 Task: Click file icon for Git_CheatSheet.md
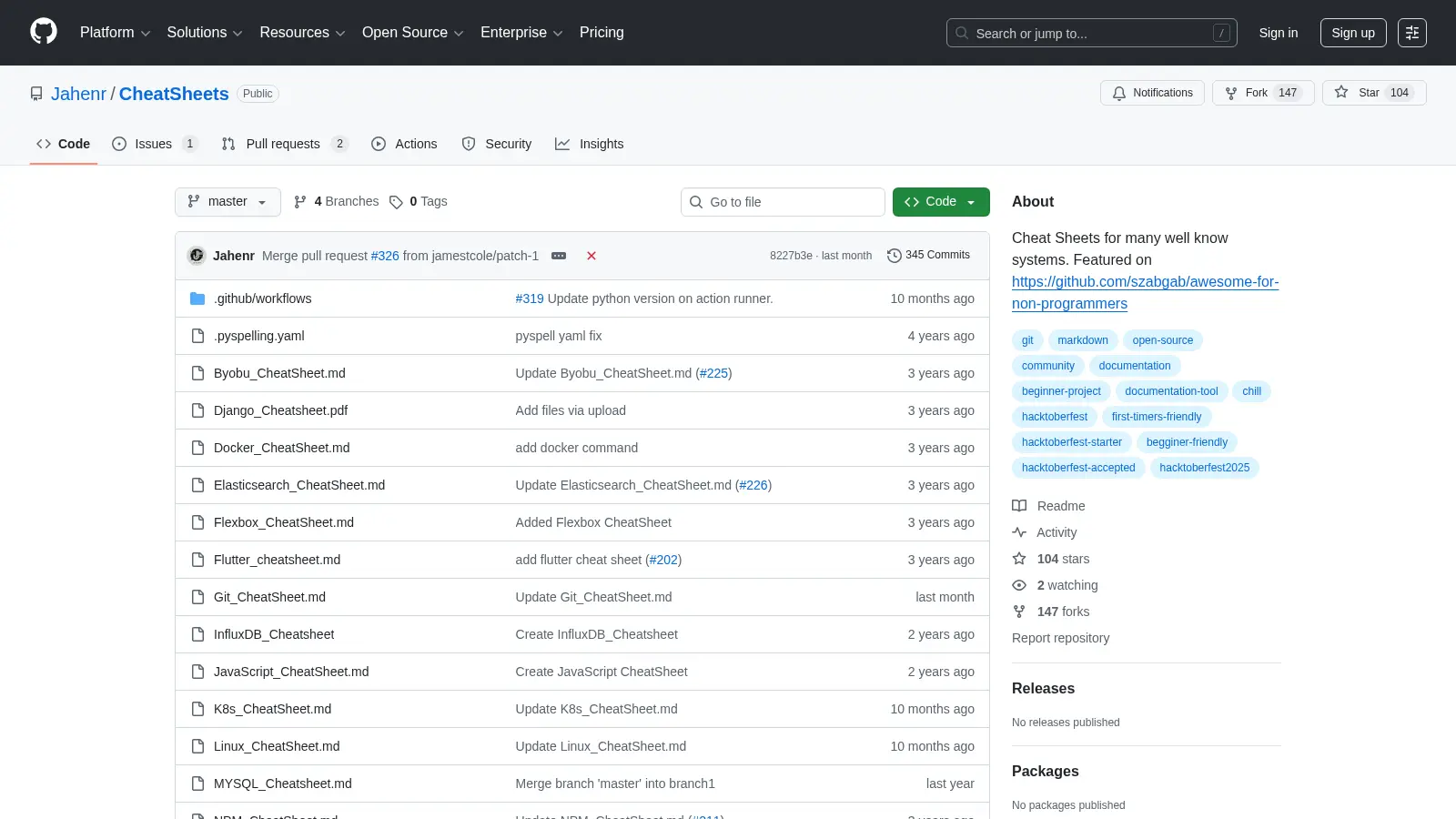point(197,597)
